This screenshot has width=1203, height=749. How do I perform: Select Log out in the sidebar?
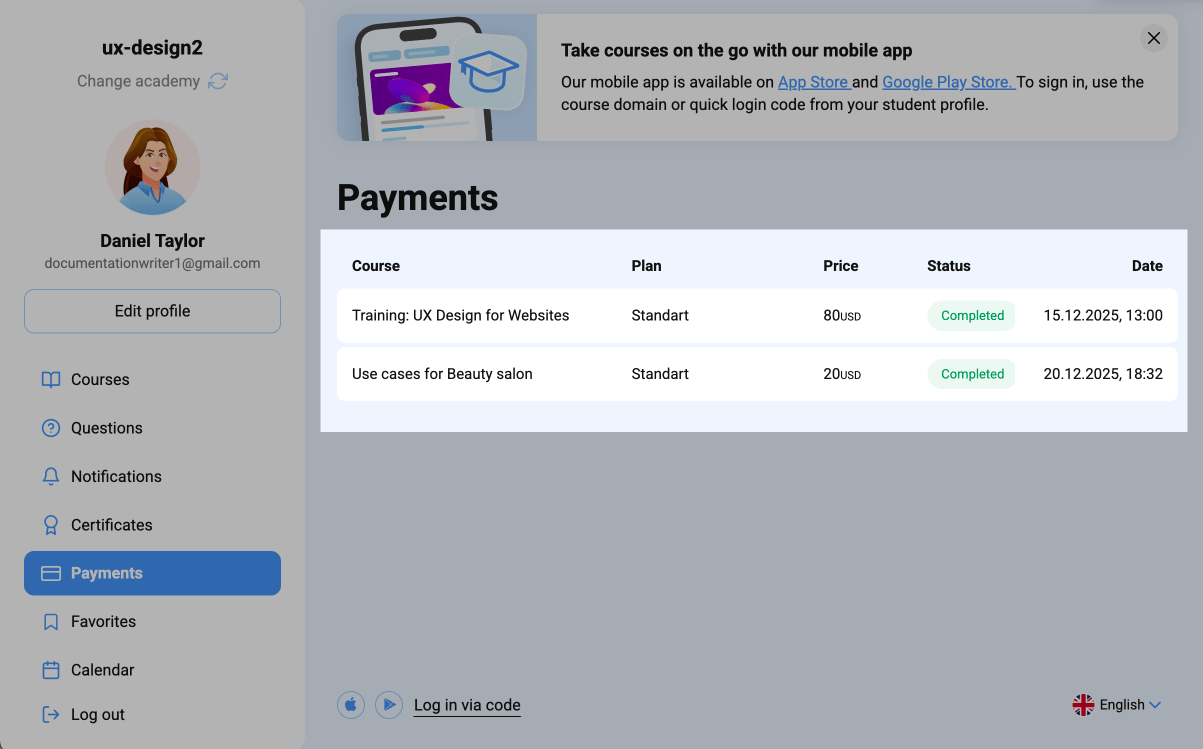click(x=97, y=715)
